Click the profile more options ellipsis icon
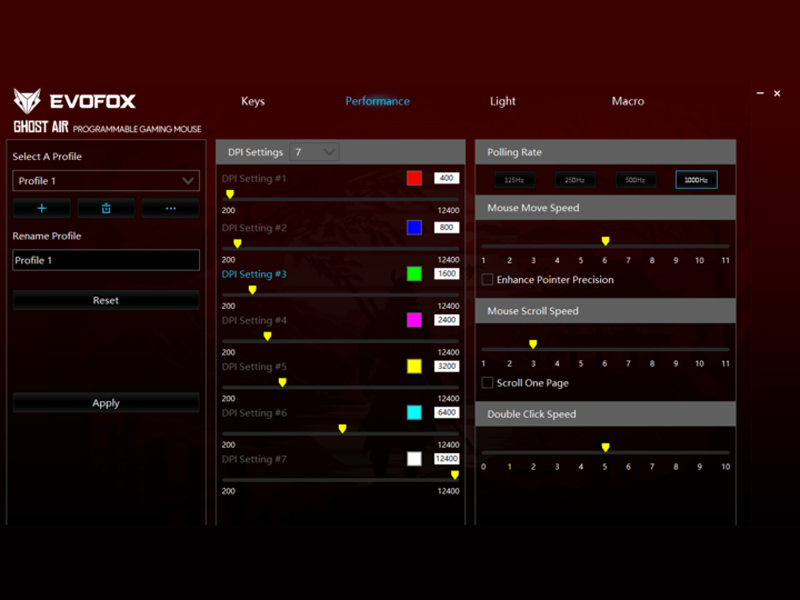This screenshot has width=800, height=600. click(x=170, y=208)
